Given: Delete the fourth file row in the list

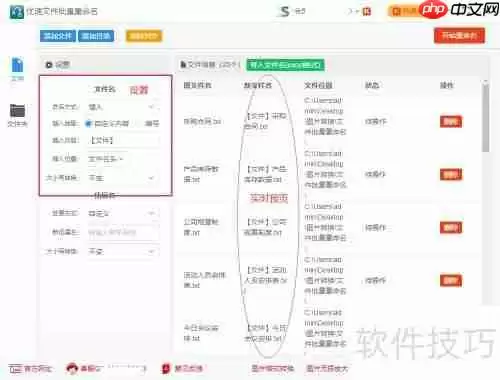Looking at the screenshot, I should [x=451, y=281].
